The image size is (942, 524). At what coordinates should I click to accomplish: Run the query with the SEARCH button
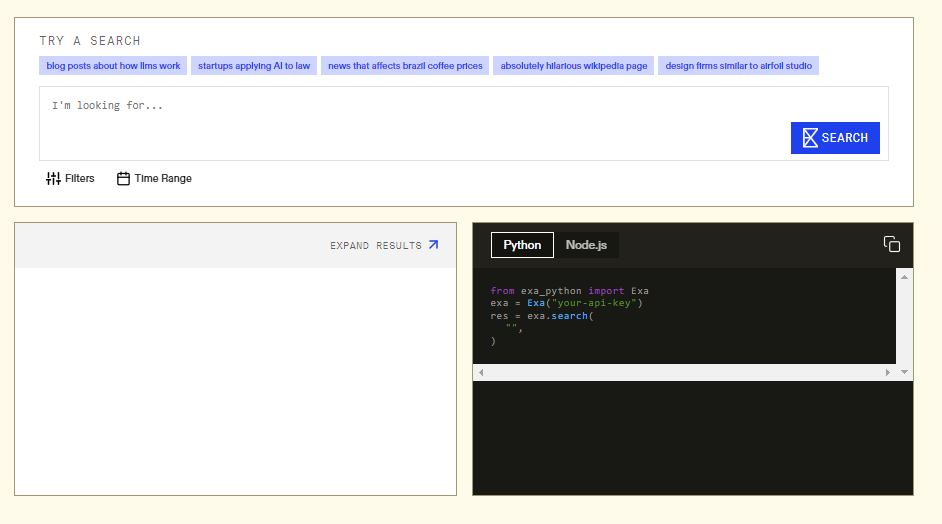coord(835,138)
